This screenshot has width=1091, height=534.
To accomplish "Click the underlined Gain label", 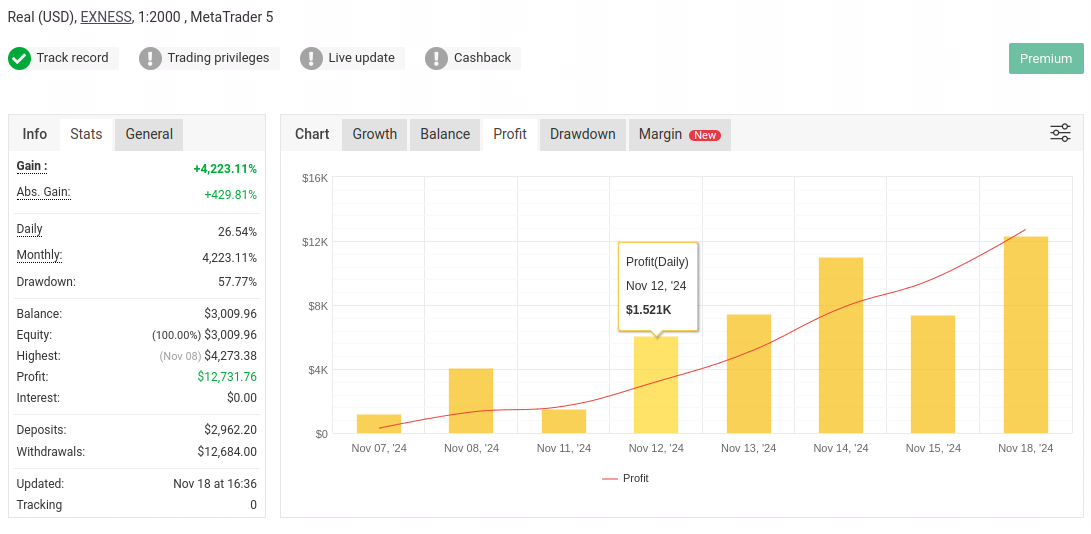I will [x=32, y=166].
